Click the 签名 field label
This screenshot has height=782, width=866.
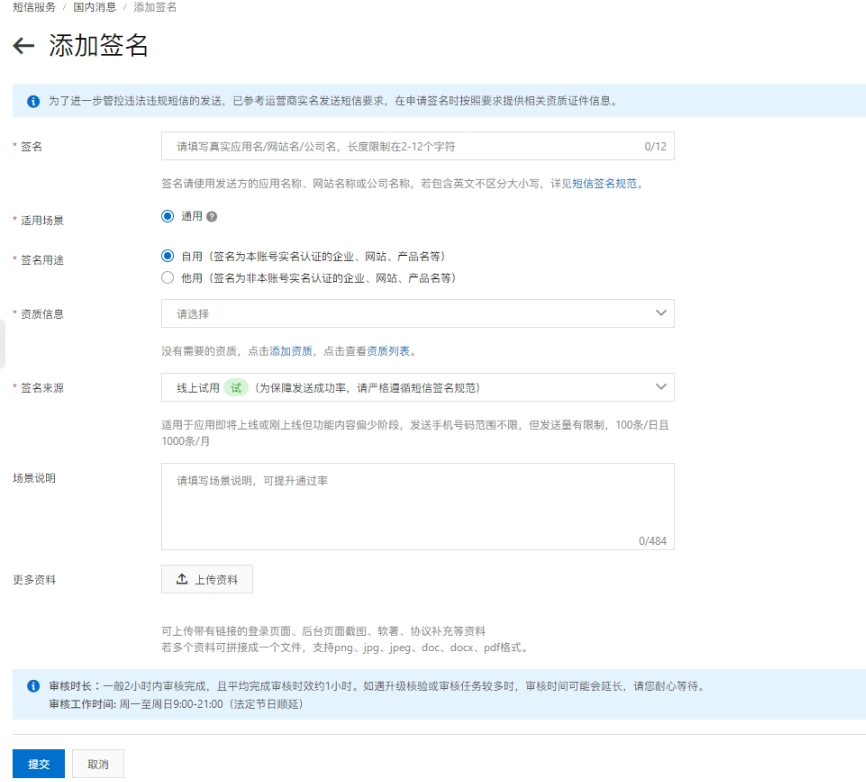31,146
